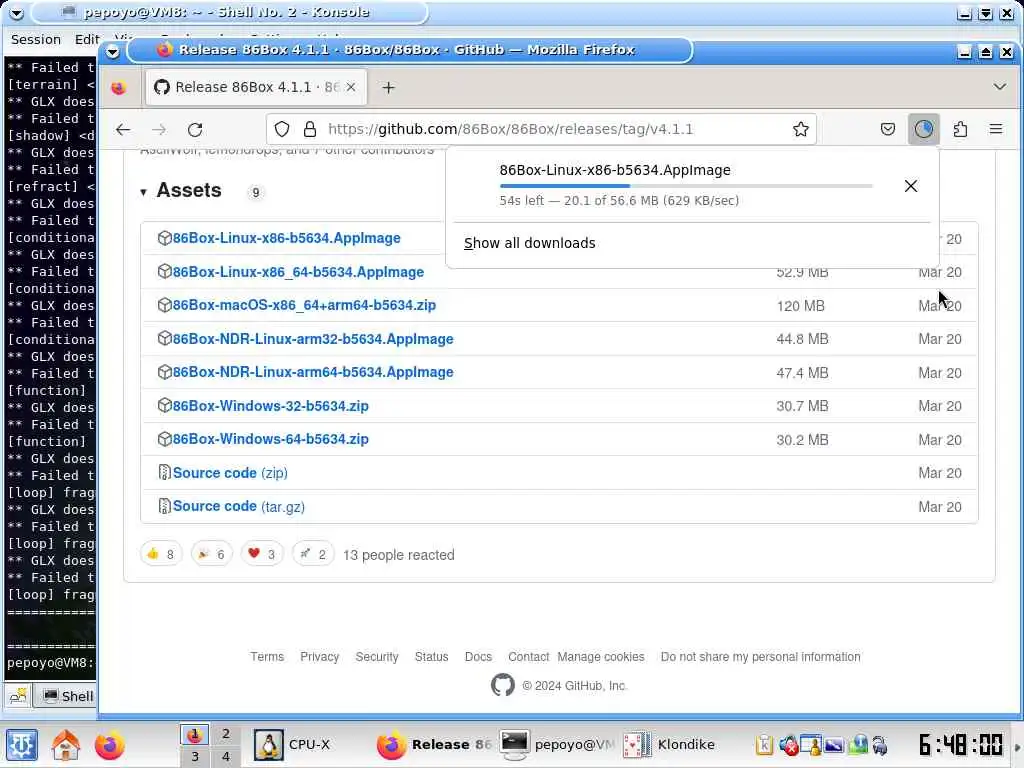Switch to virtual desktop 4
The height and width of the screenshot is (768, 1024).
pyautogui.click(x=225, y=757)
